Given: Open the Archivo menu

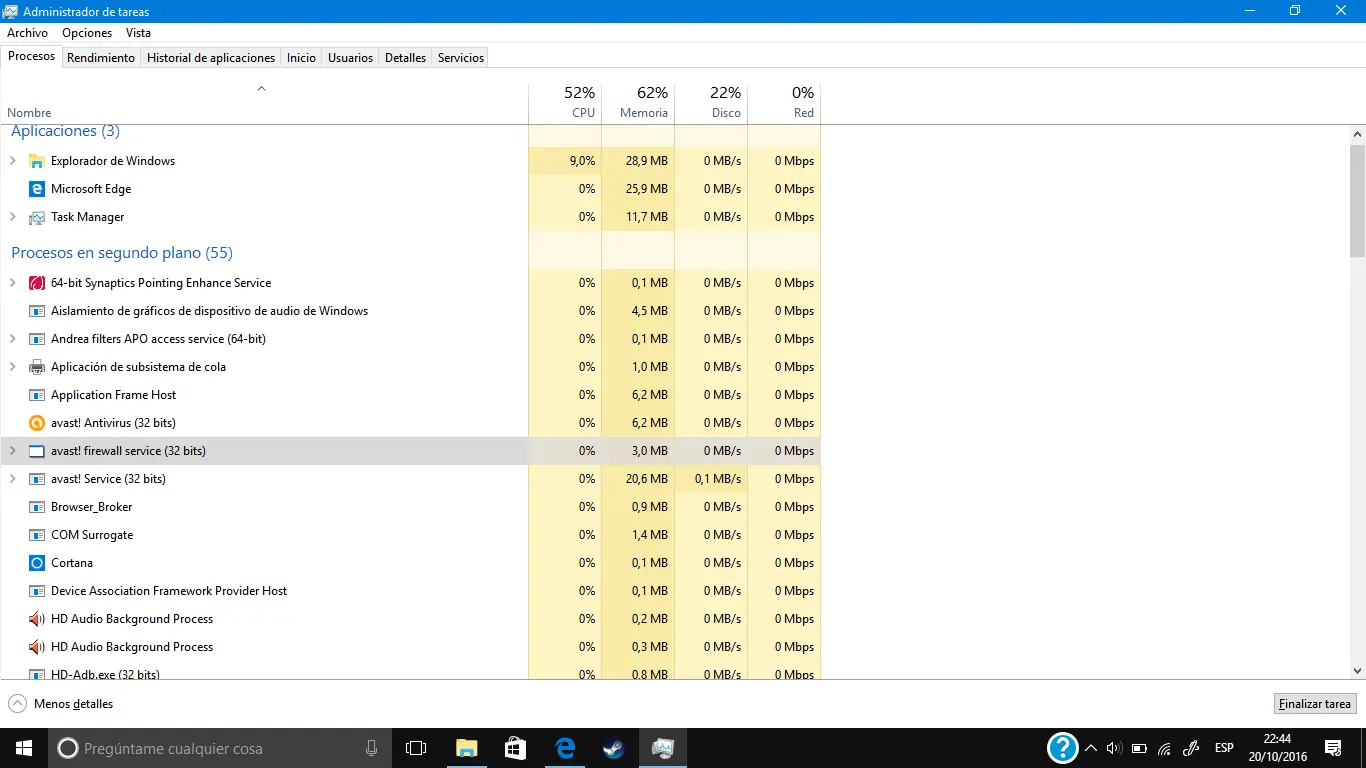Looking at the screenshot, I should (x=27, y=33).
